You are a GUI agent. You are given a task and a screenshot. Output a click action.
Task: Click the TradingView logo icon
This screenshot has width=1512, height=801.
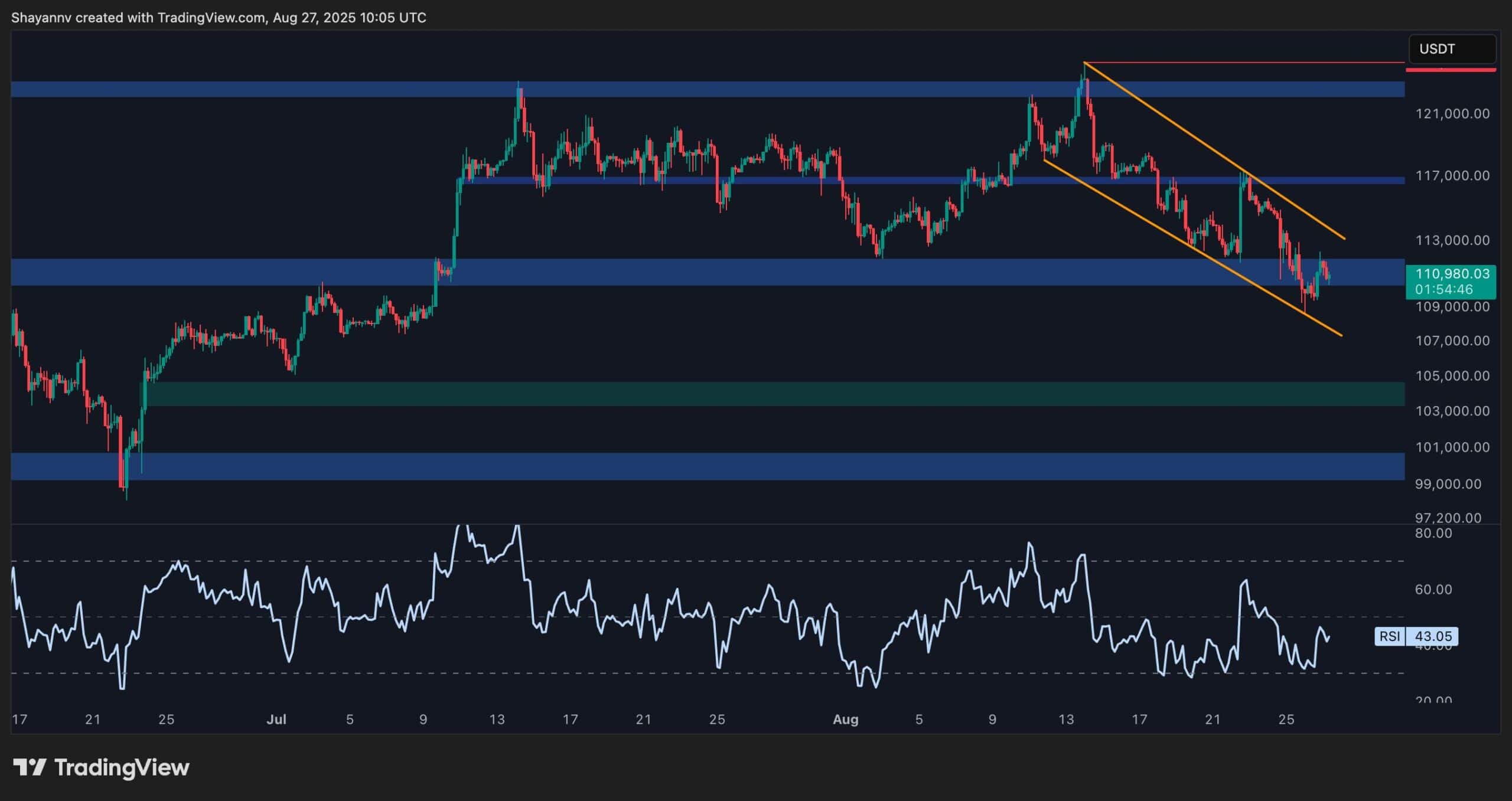click(x=30, y=767)
